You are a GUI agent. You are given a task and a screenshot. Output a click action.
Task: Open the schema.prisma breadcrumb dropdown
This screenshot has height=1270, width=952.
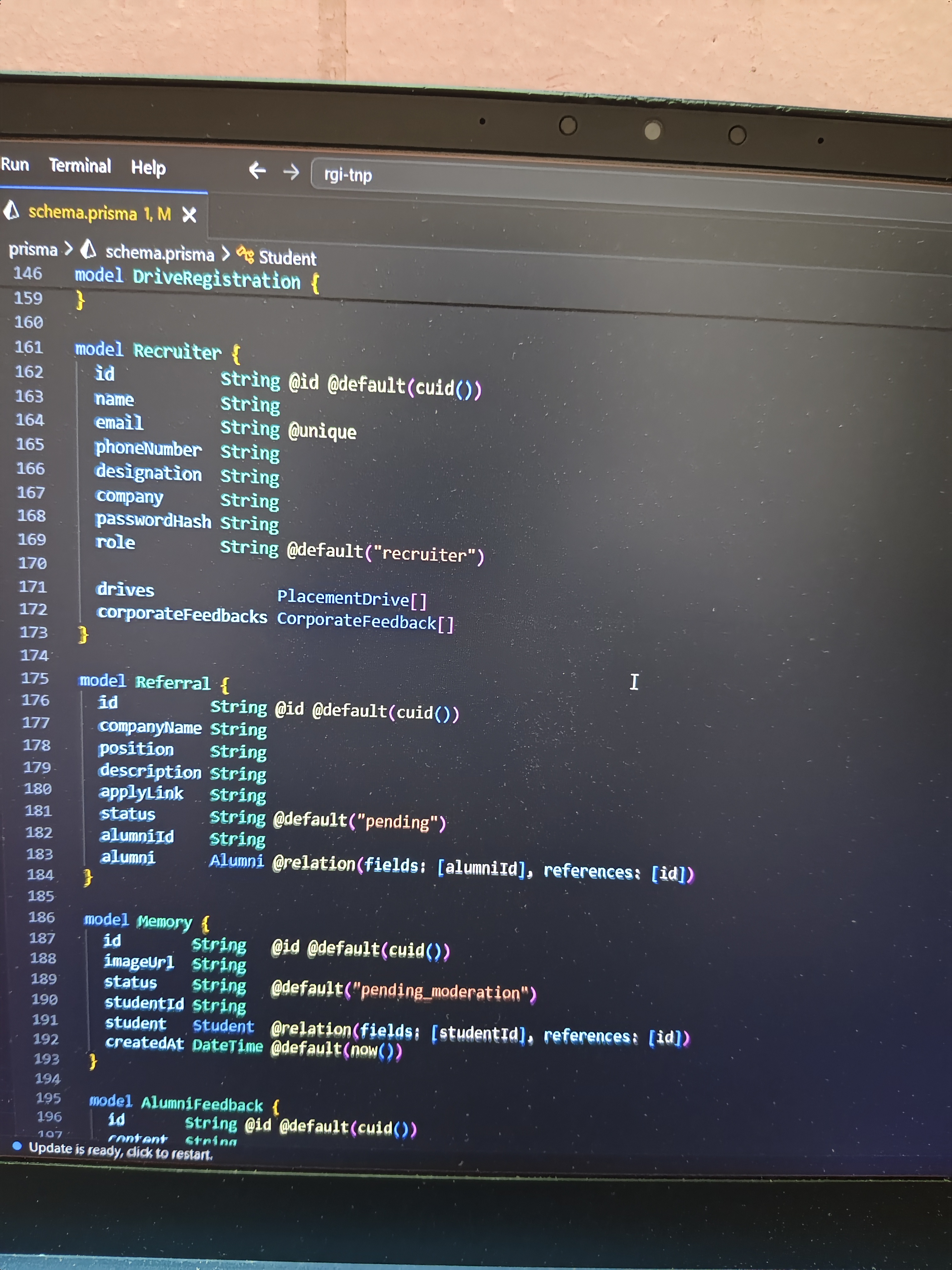(160, 253)
